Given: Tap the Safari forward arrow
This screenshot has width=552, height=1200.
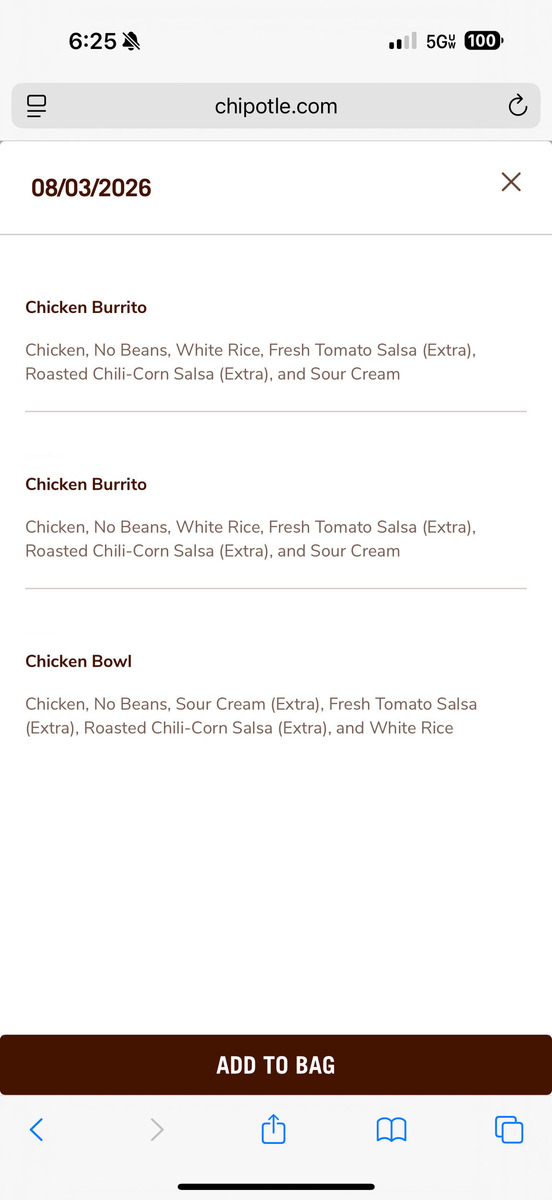Looking at the screenshot, I should point(157,1129).
